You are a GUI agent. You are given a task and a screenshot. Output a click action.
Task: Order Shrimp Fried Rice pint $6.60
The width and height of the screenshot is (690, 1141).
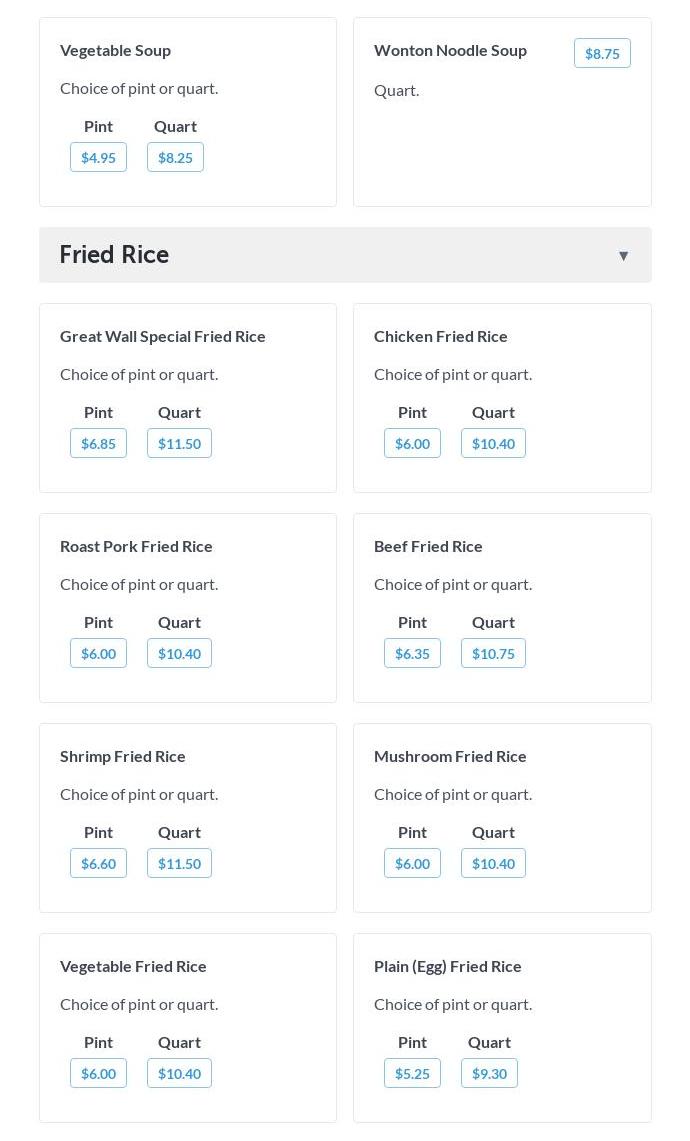click(98, 864)
